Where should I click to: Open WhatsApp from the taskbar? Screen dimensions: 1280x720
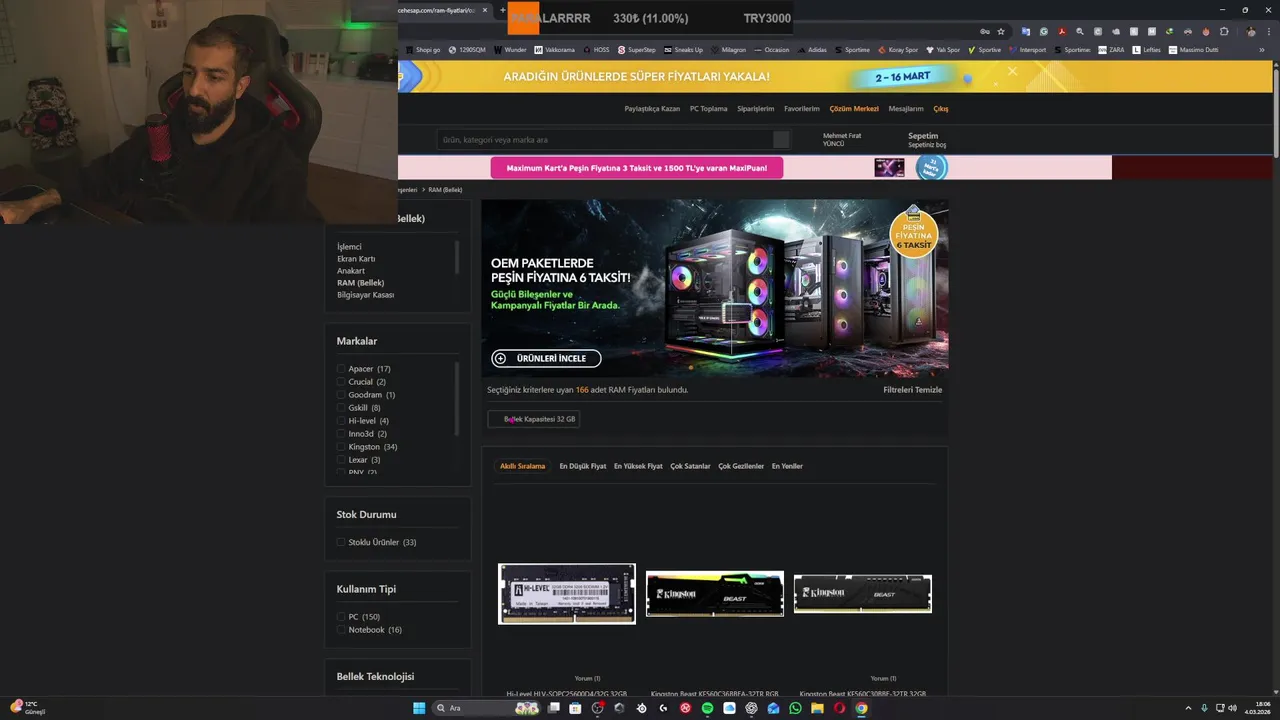click(795, 708)
